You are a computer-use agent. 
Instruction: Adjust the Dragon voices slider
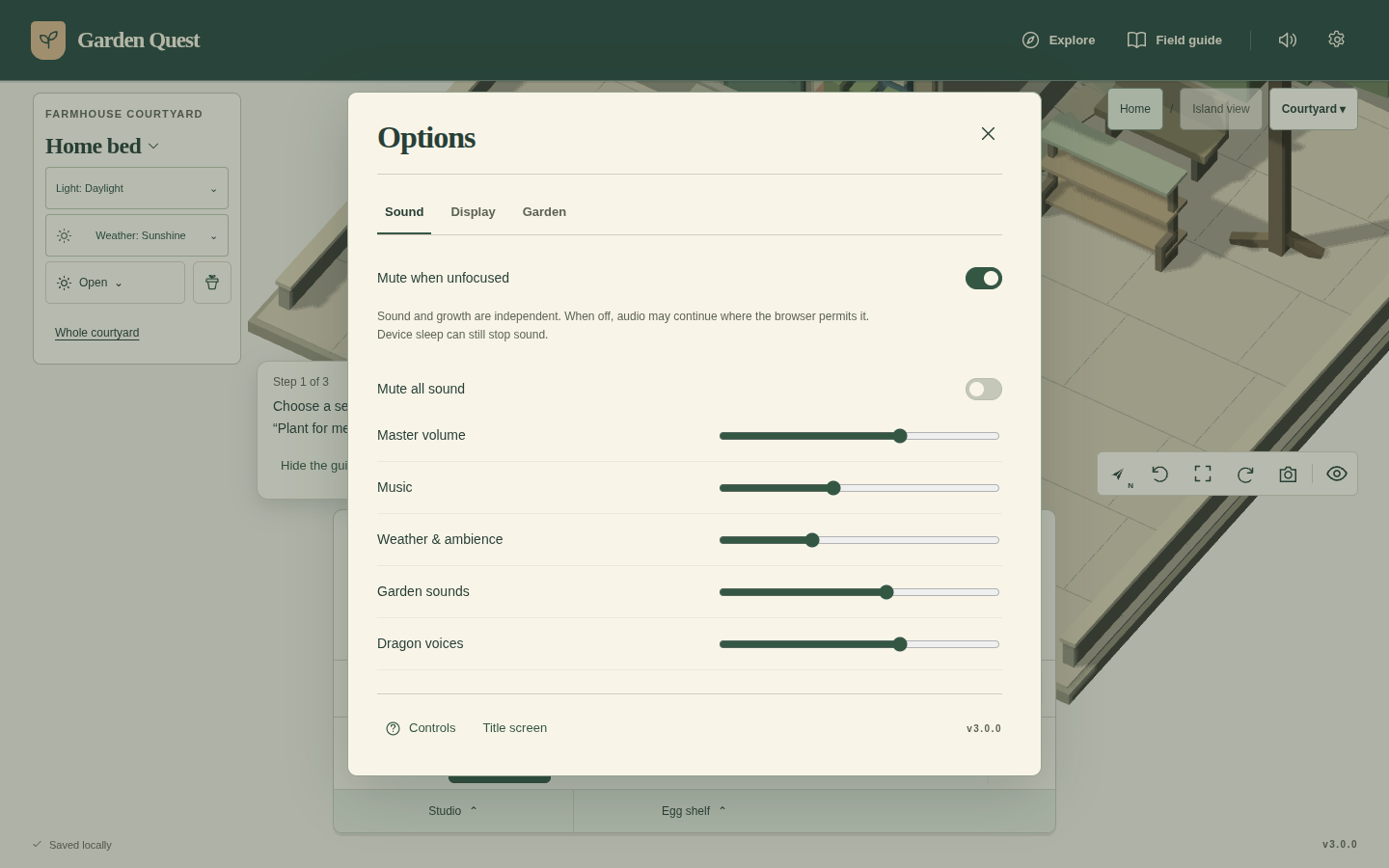point(858,644)
